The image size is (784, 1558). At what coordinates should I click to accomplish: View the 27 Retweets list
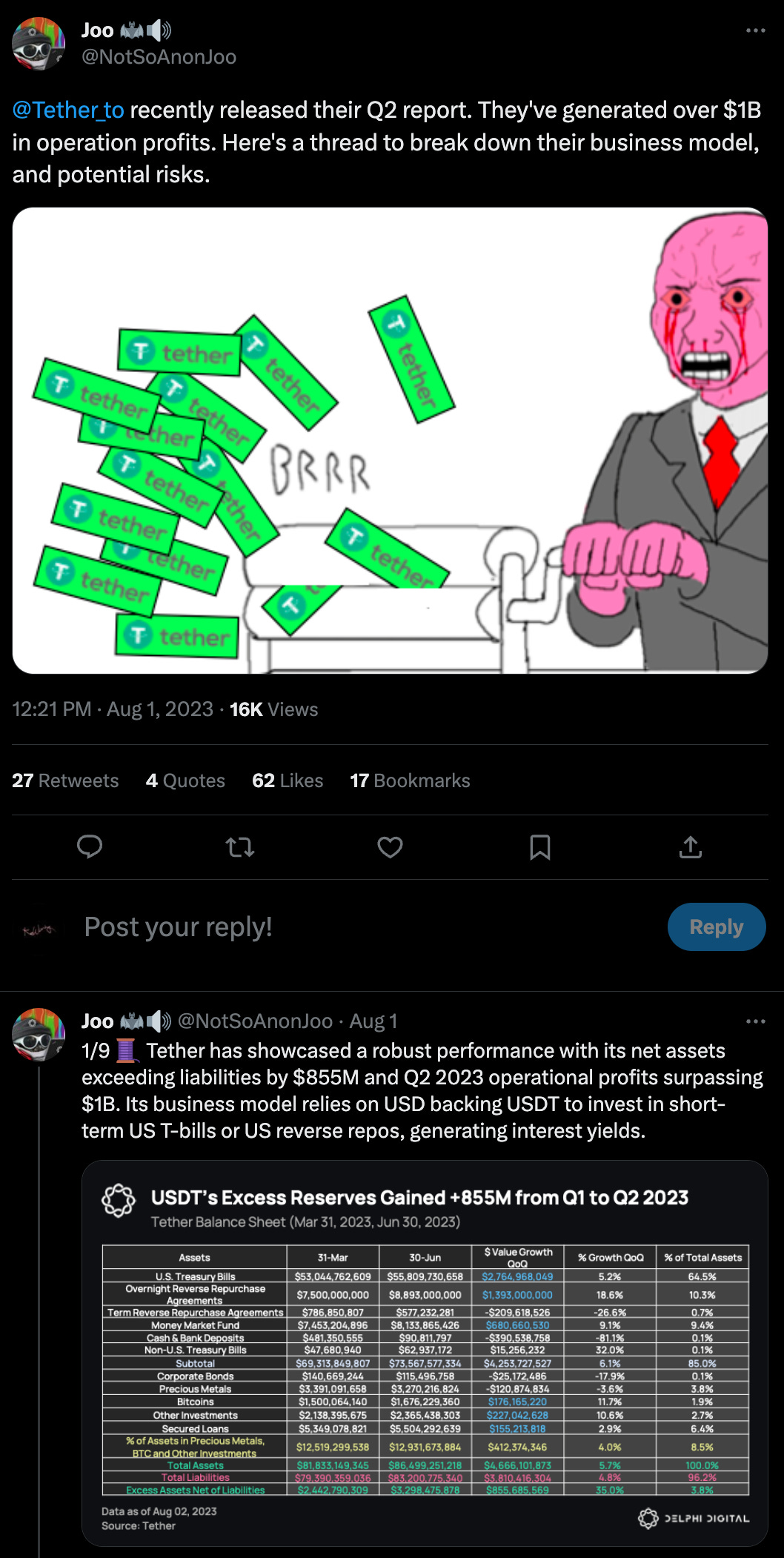(65, 780)
